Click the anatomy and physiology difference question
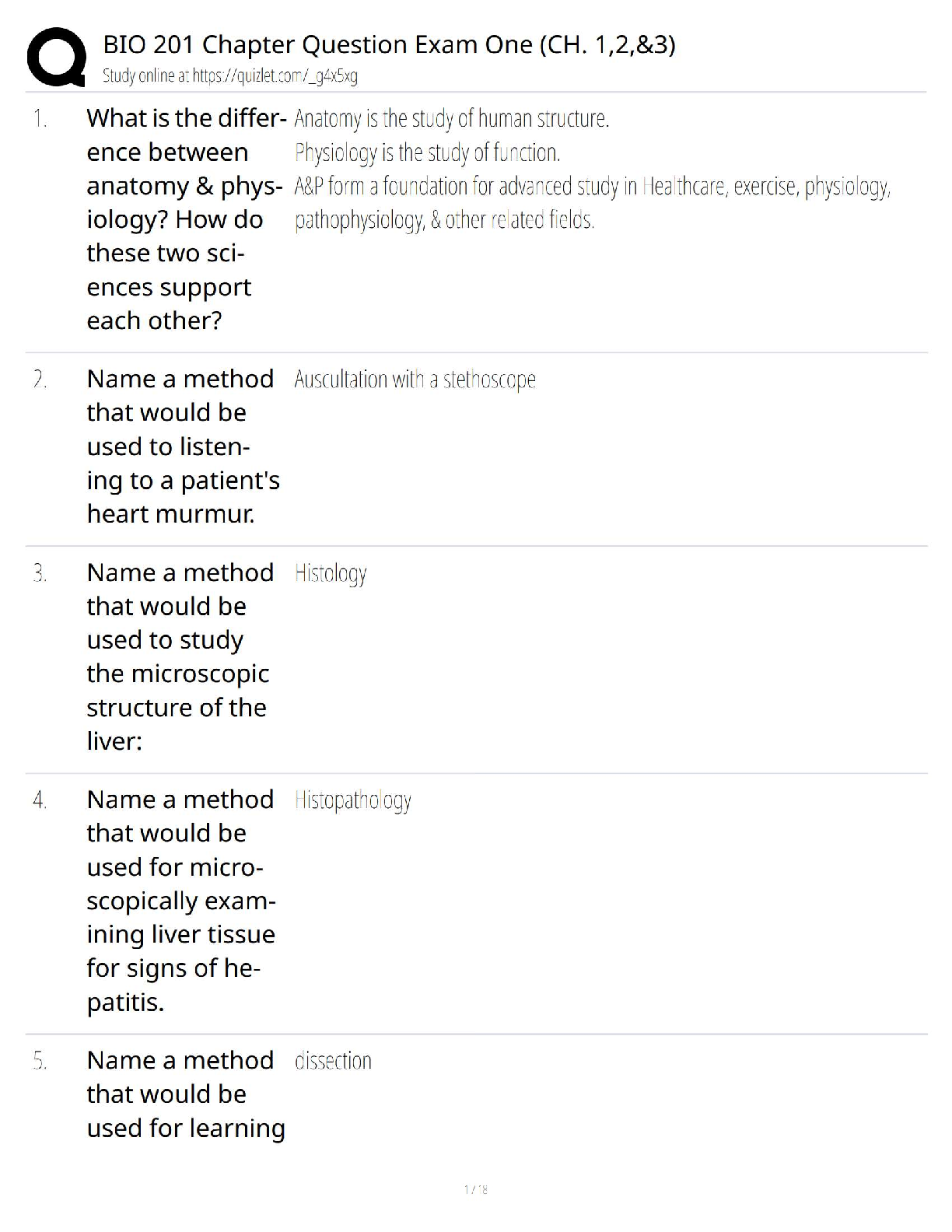952x1232 pixels. click(185, 219)
